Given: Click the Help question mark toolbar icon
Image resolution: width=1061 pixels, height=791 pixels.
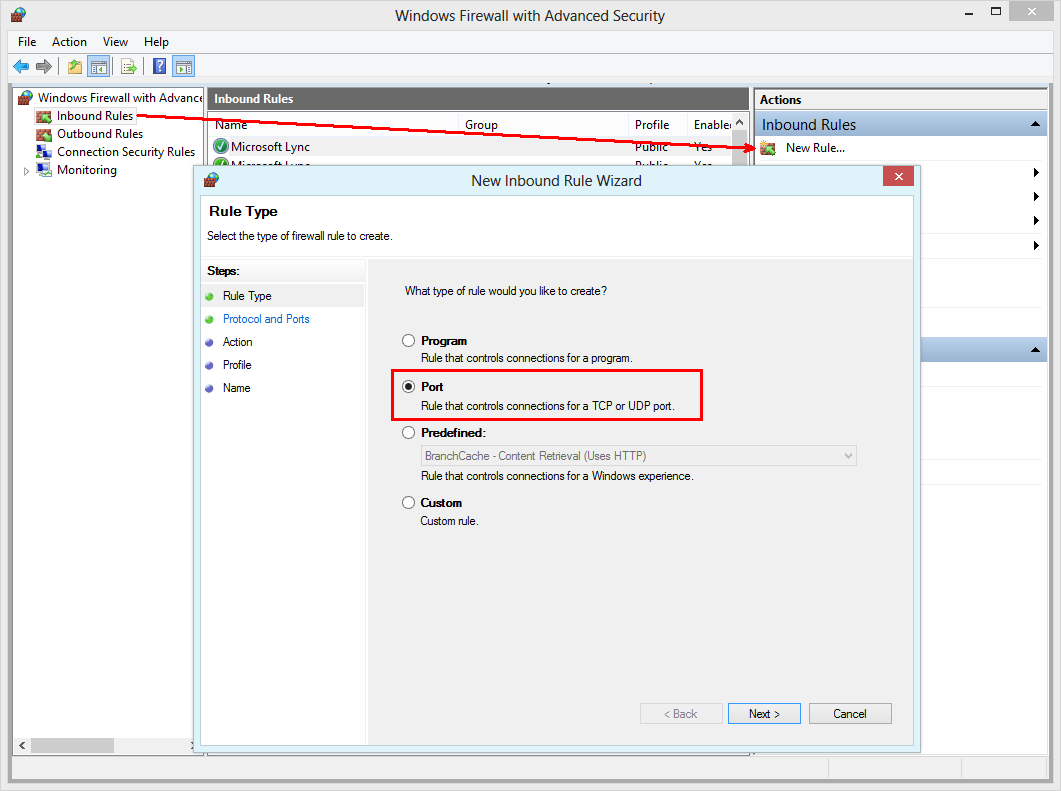Looking at the screenshot, I should [x=158, y=66].
